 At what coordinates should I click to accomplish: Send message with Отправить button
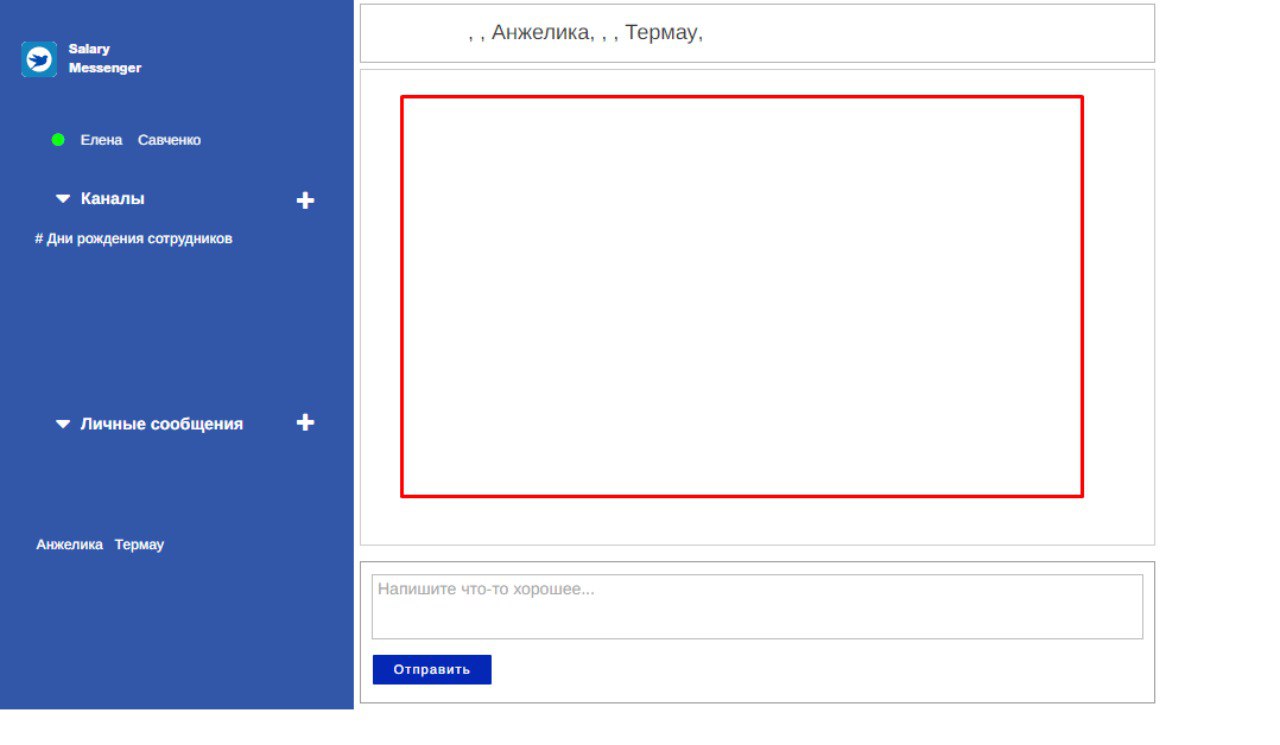tap(432, 670)
